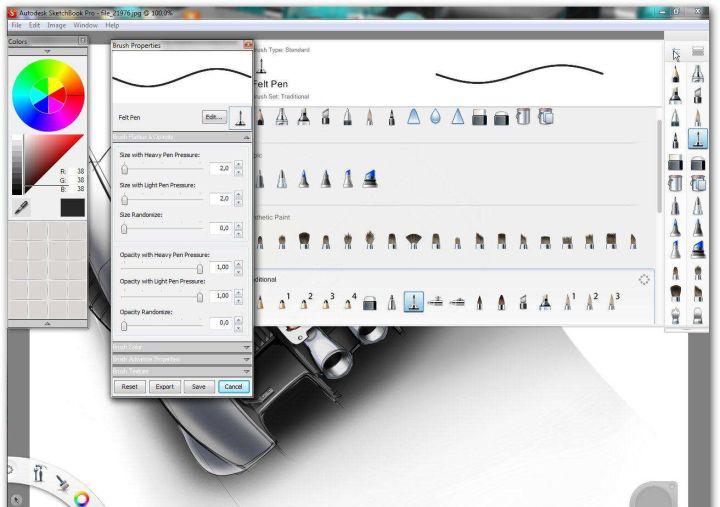Click Opacity with Heavy Pen Pressure value field
720x507 pixels.
221,267
